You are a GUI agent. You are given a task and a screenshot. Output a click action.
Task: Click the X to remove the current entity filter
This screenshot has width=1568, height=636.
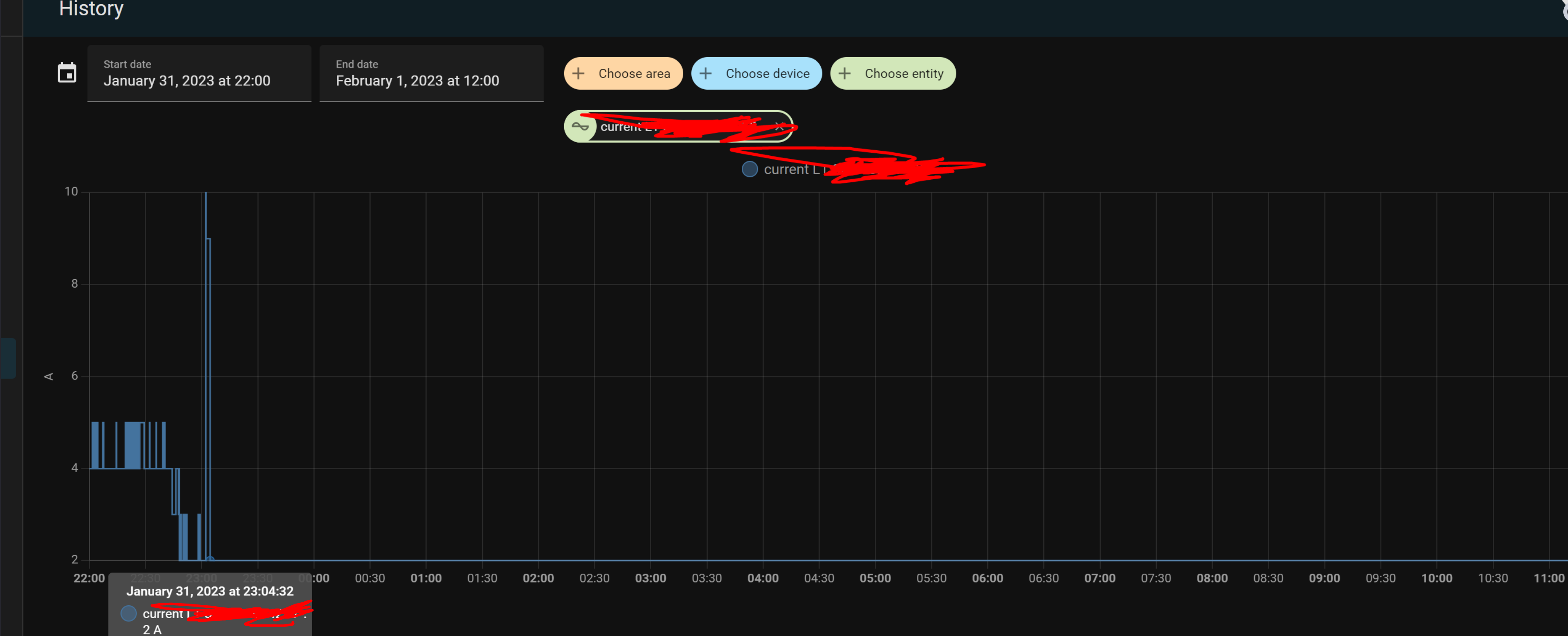780,127
